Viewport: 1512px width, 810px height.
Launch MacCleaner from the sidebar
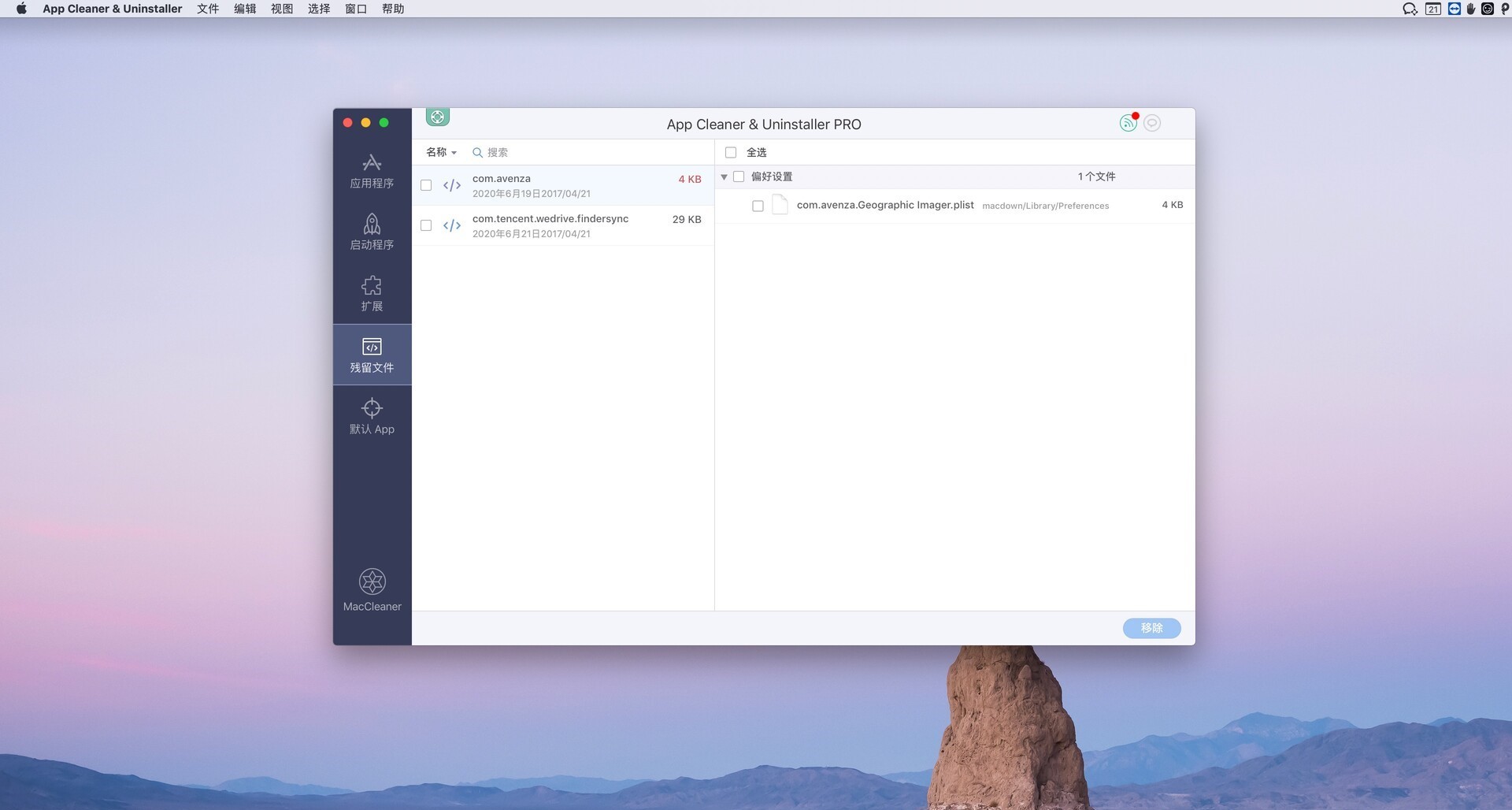[x=372, y=589]
